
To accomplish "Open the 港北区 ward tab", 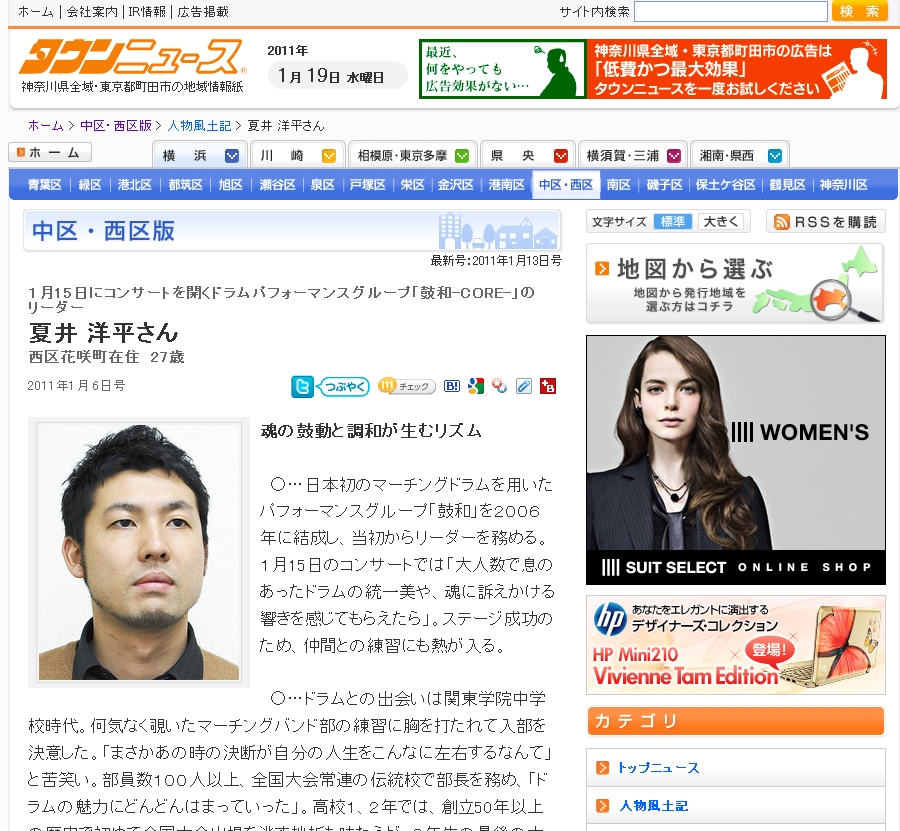I will pos(134,185).
